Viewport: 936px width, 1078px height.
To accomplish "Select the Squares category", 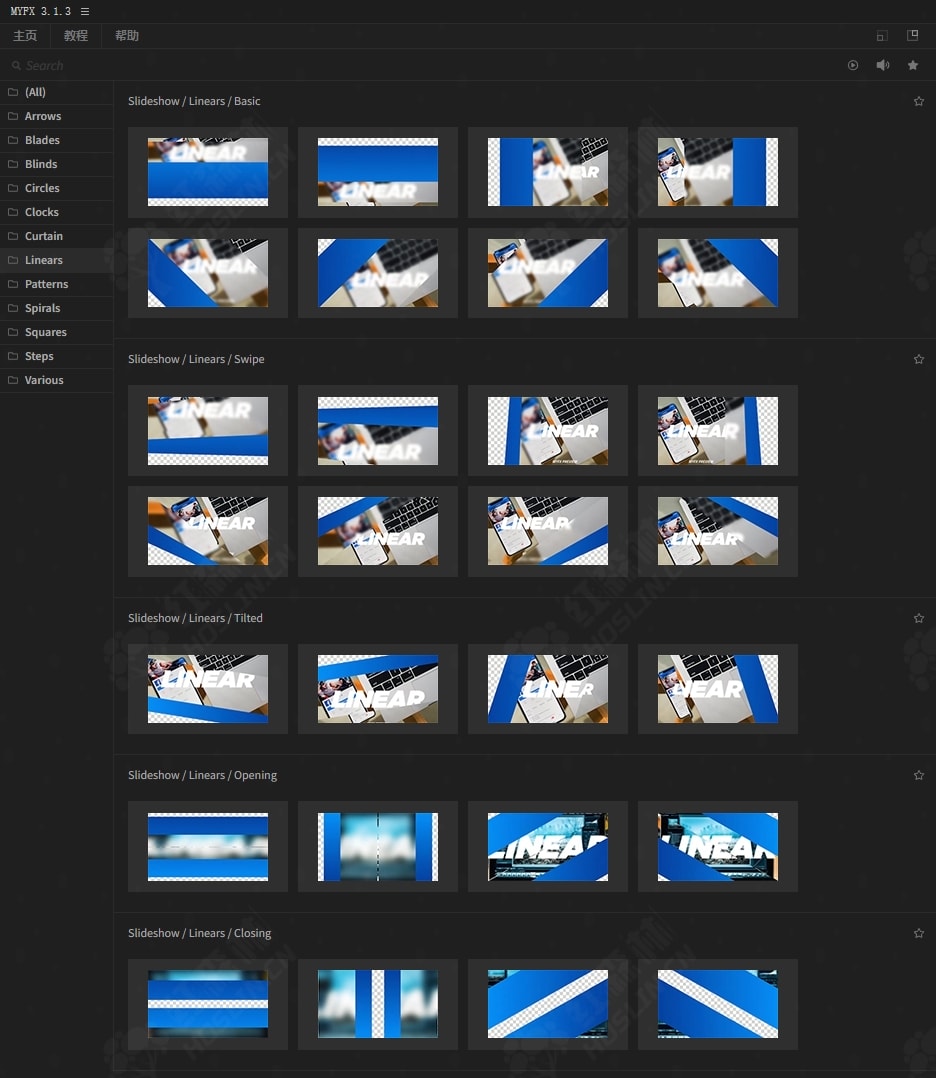I will point(56,332).
